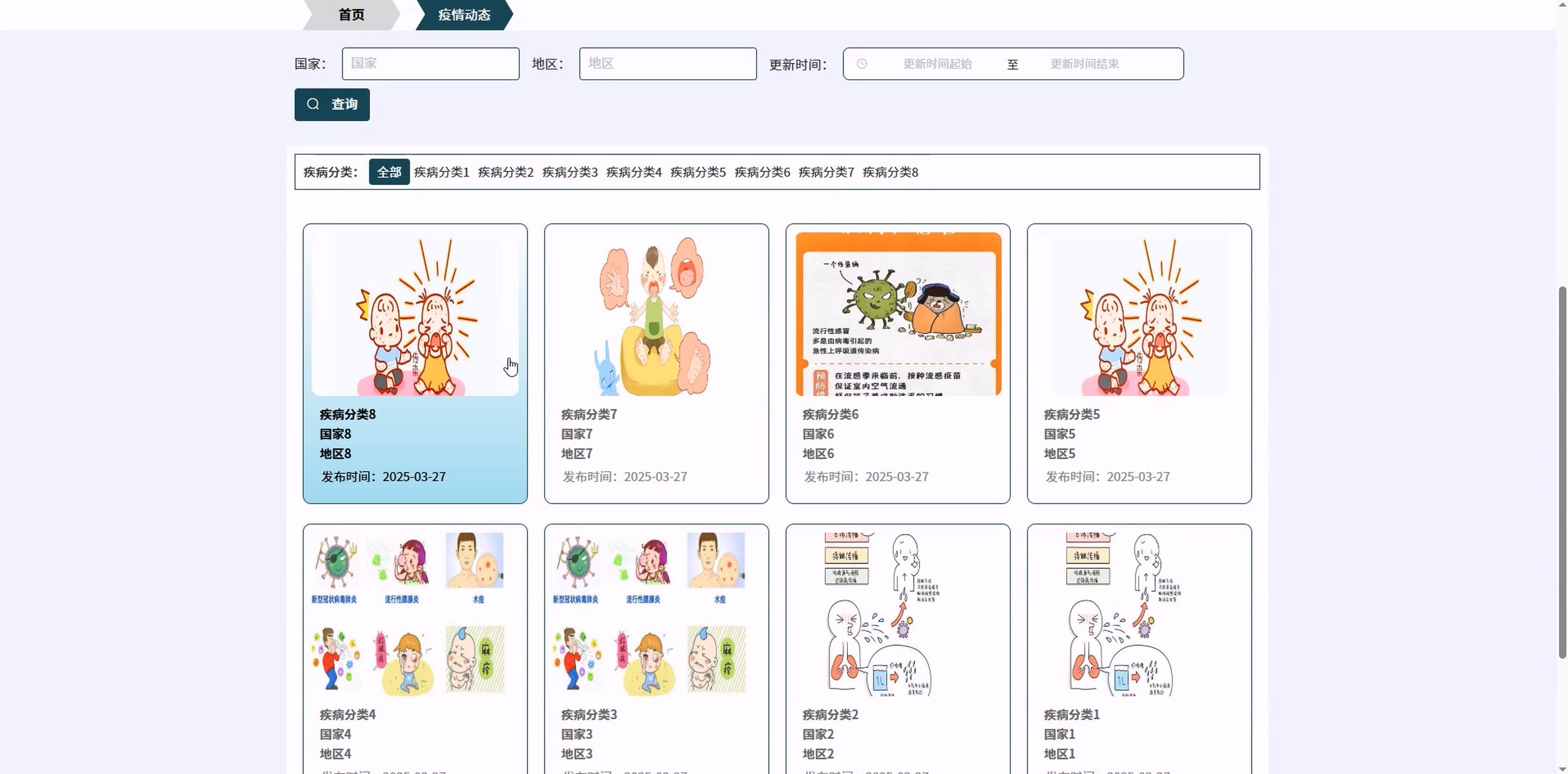
Task: Select 疫情动态 breadcrumb tab
Action: (x=464, y=15)
